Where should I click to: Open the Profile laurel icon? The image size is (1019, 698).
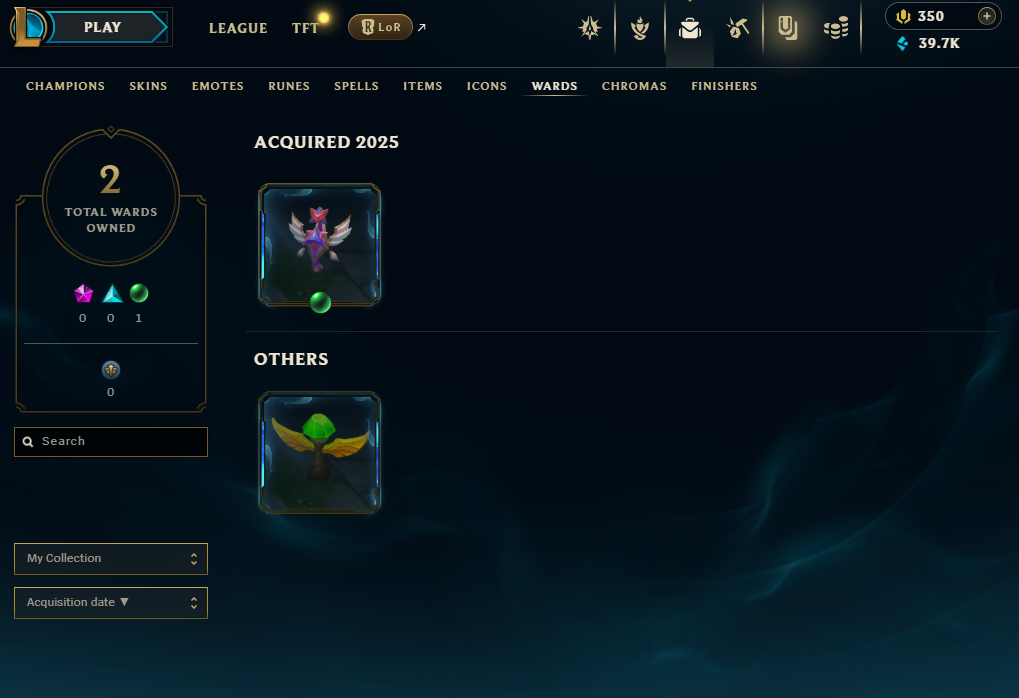click(639, 28)
